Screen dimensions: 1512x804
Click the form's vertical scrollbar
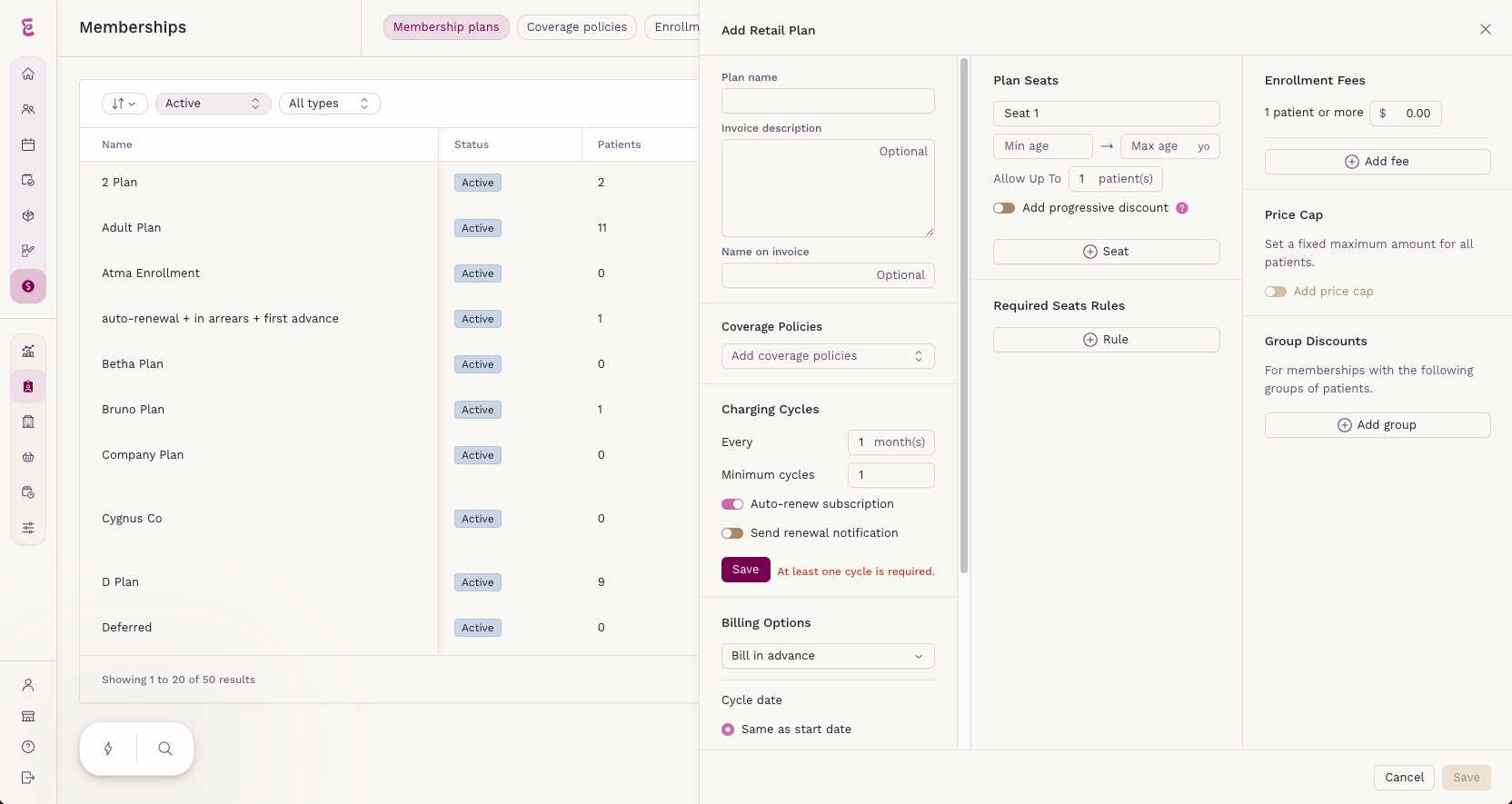(964, 315)
